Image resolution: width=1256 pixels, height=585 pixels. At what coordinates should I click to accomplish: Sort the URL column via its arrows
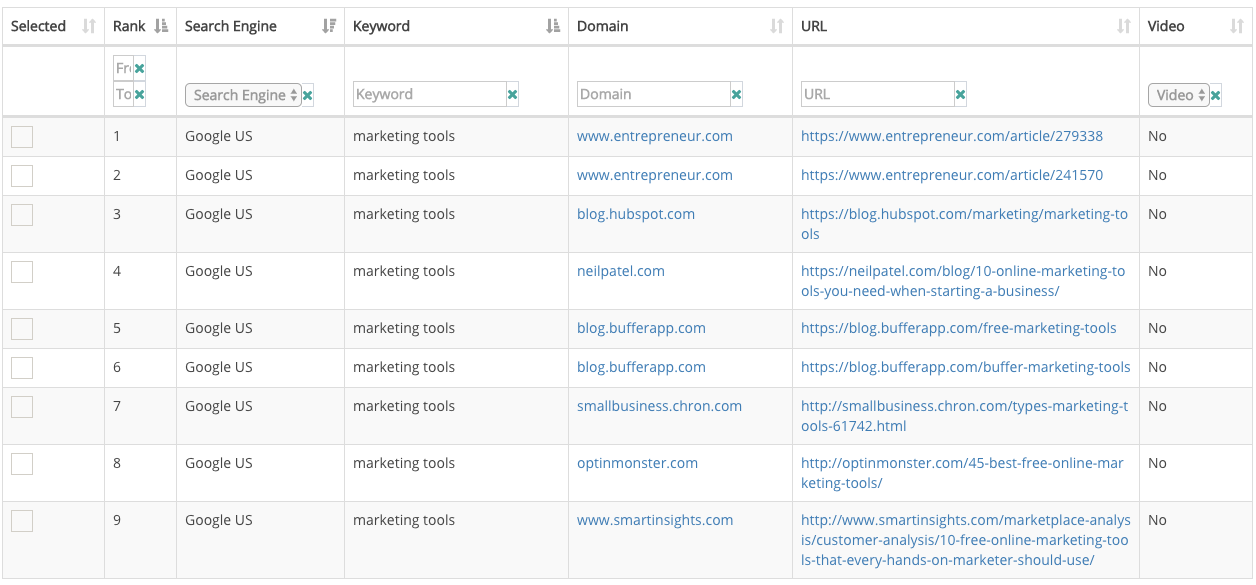coord(1123,27)
